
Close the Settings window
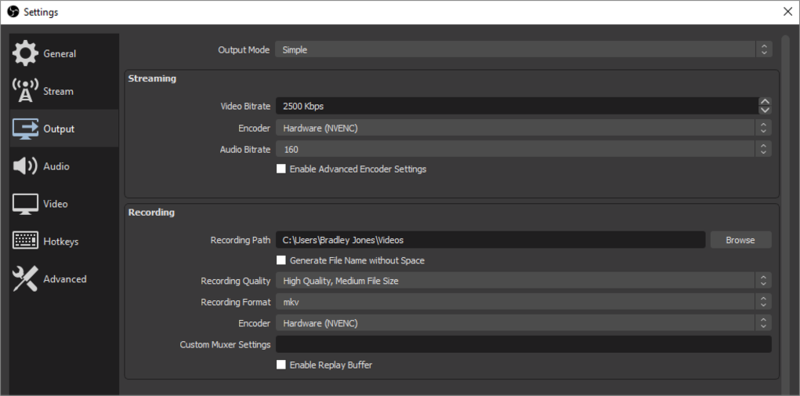coord(788,12)
